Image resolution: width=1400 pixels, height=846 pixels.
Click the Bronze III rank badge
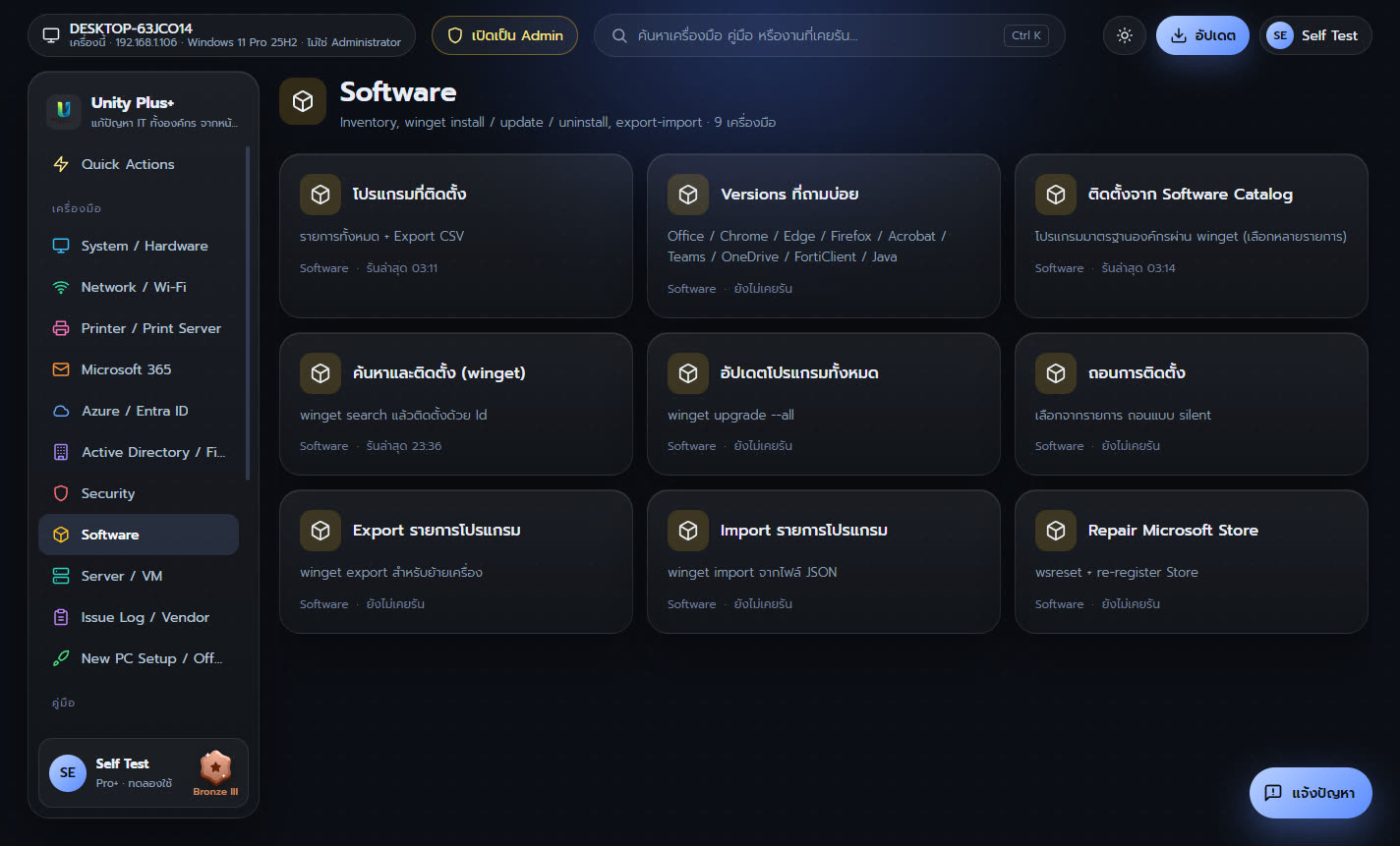click(215, 773)
